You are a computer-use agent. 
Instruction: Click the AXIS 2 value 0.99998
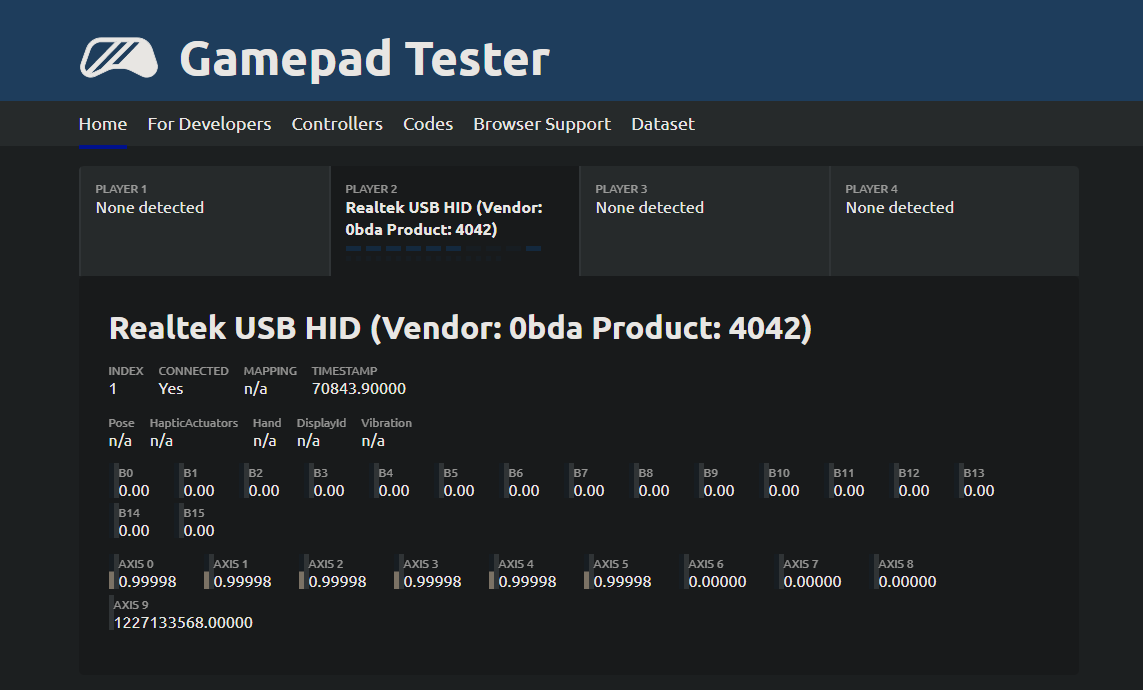tap(338, 582)
